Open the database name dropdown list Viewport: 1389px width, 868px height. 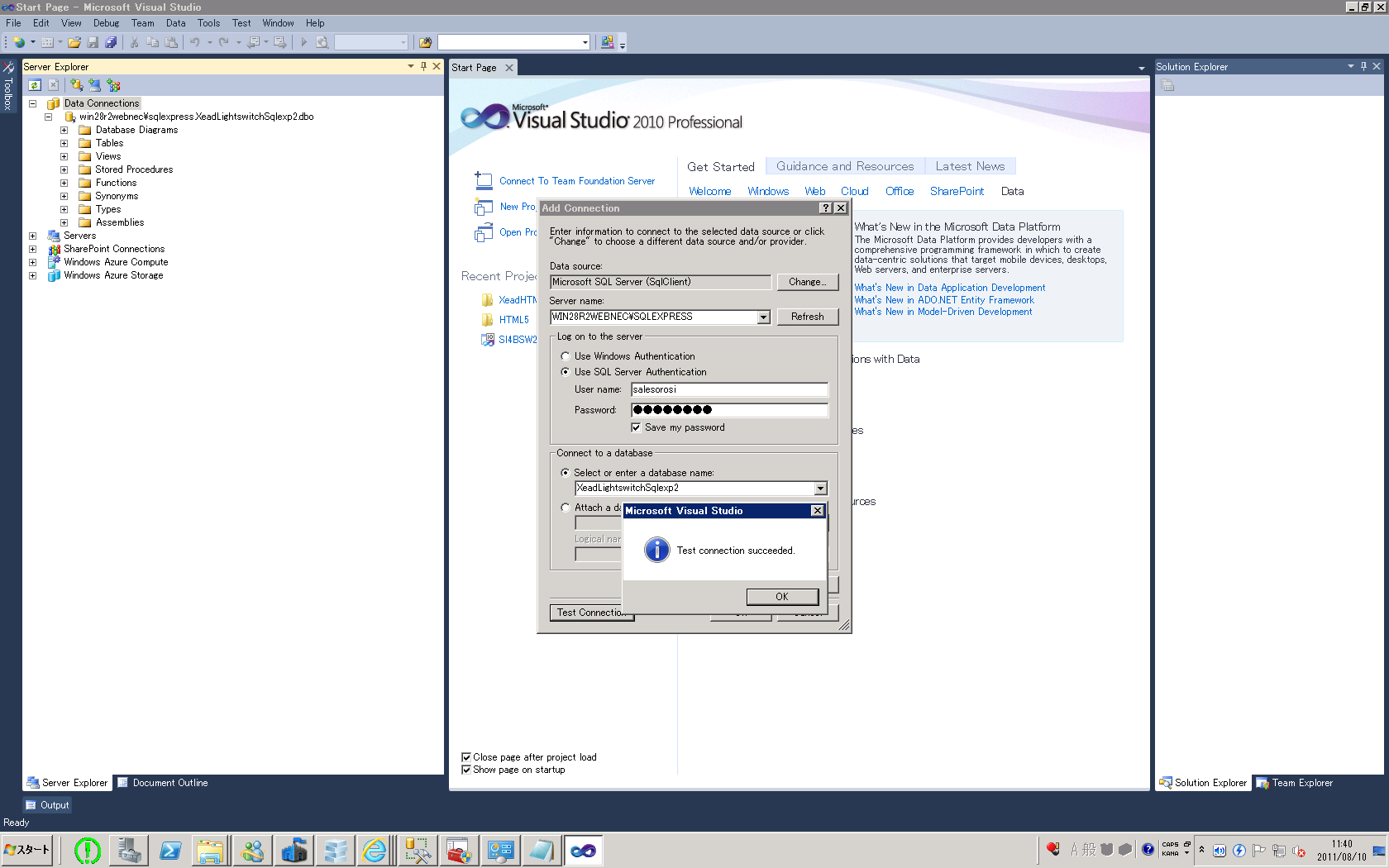820,489
